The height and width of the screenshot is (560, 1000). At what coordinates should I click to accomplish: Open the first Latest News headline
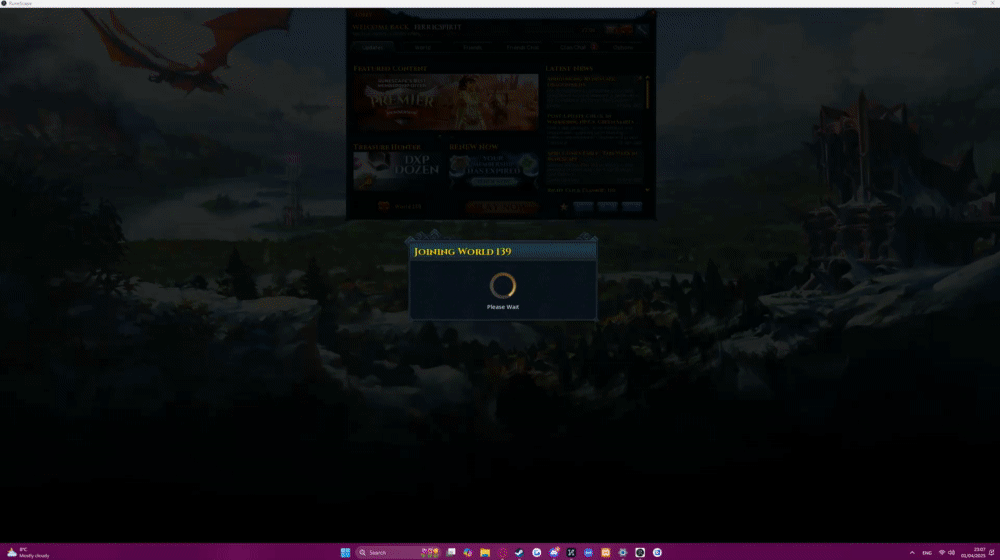coord(581,82)
